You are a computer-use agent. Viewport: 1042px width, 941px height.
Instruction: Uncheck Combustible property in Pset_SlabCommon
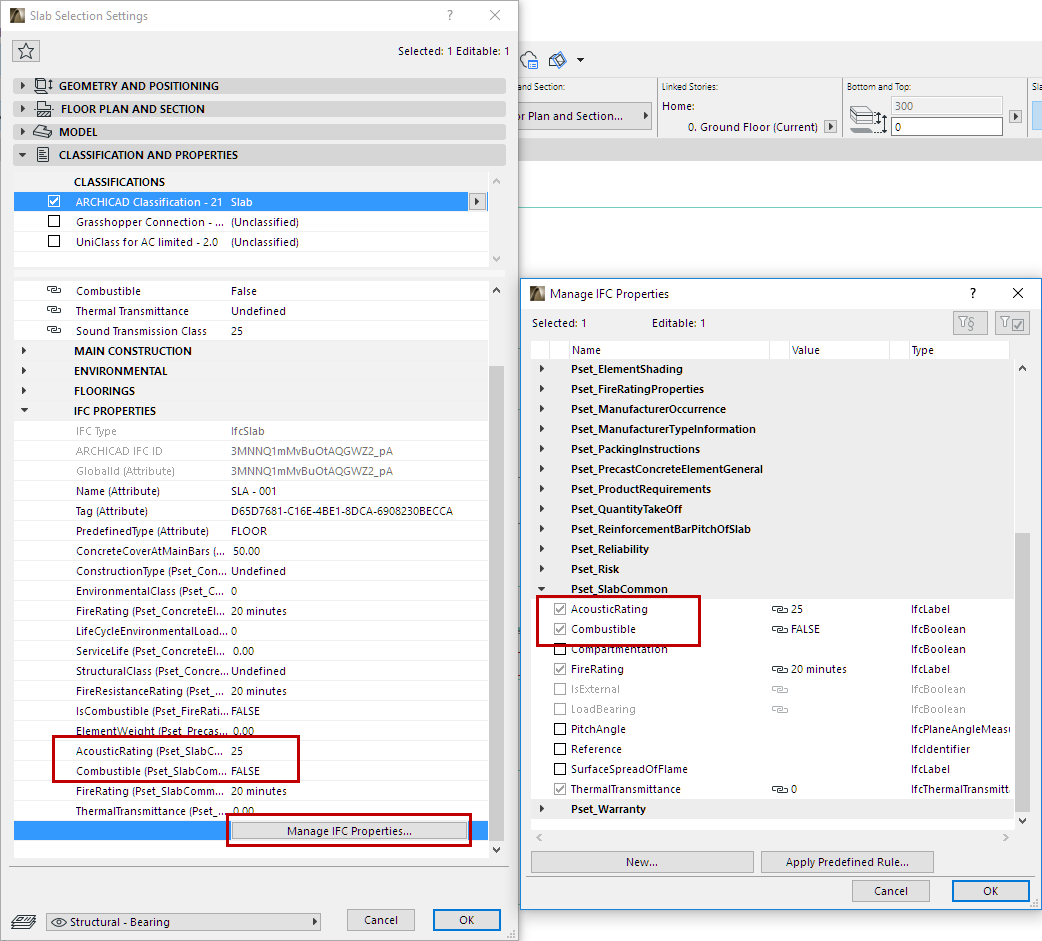click(x=560, y=629)
